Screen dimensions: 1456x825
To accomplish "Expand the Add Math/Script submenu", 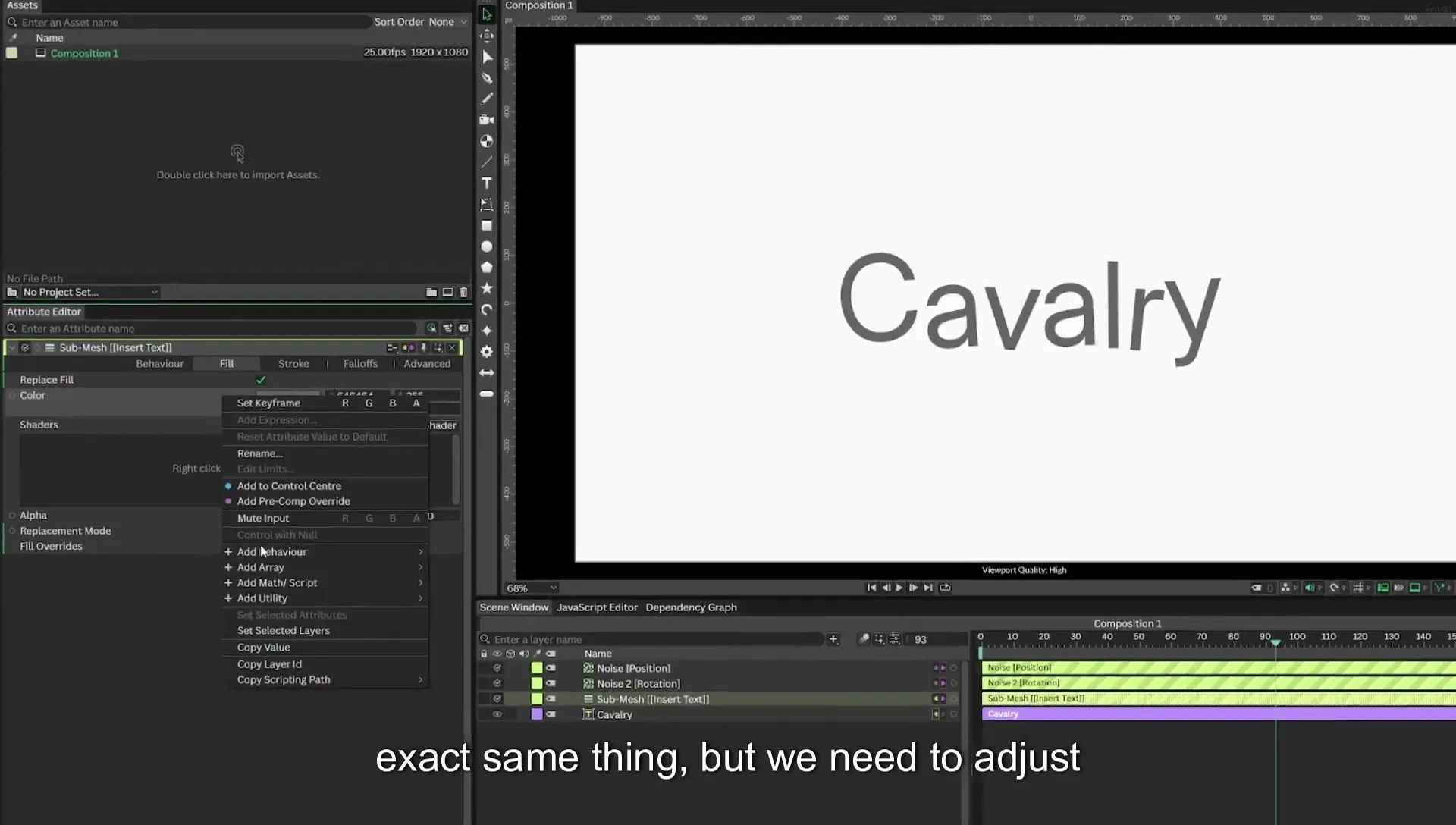I will (325, 583).
